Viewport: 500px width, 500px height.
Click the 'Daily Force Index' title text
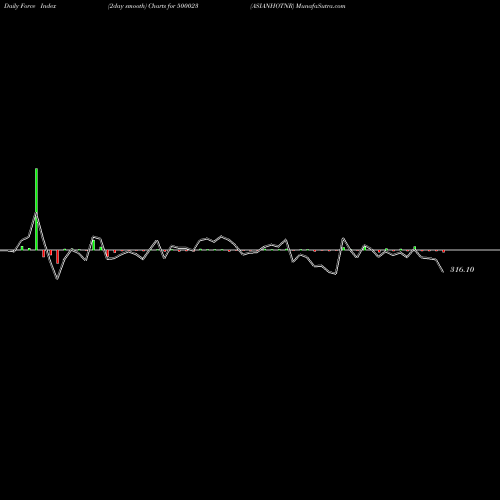coord(30,6)
